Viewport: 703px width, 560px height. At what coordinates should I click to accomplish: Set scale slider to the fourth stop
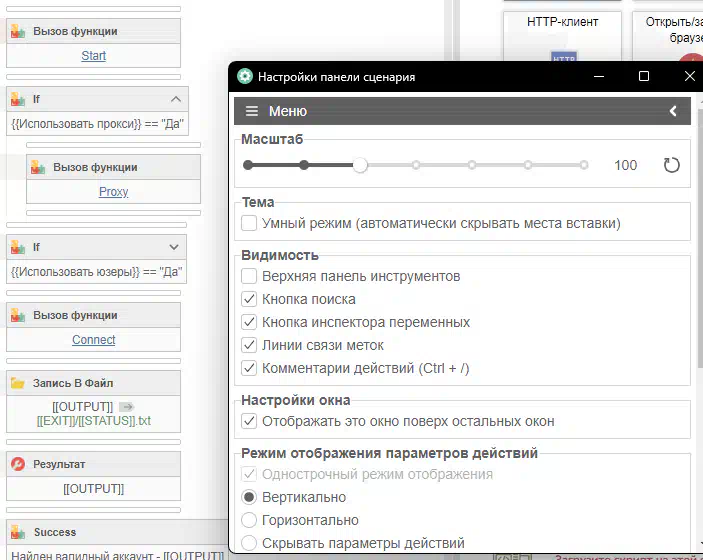coord(416,165)
